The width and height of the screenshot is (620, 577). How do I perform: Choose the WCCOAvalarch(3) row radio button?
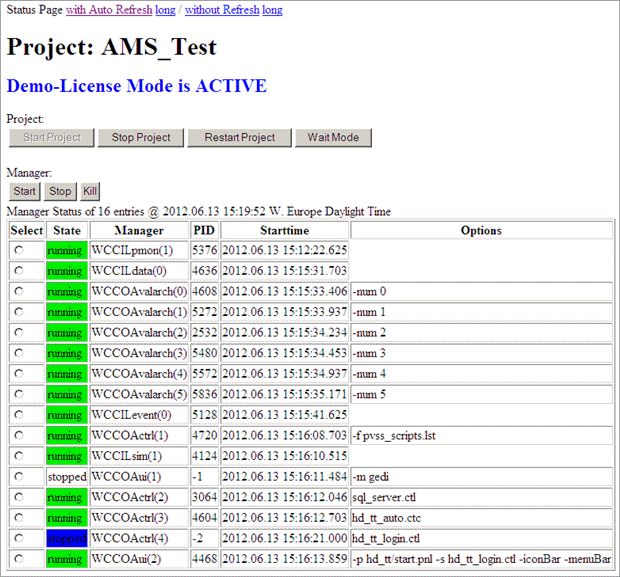pos(19,354)
